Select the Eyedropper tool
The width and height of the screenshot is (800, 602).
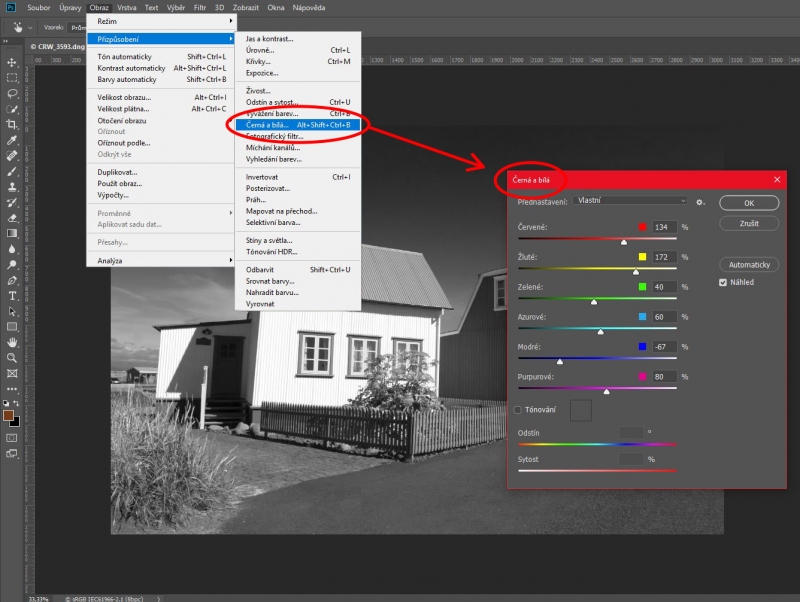coord(12,140)
